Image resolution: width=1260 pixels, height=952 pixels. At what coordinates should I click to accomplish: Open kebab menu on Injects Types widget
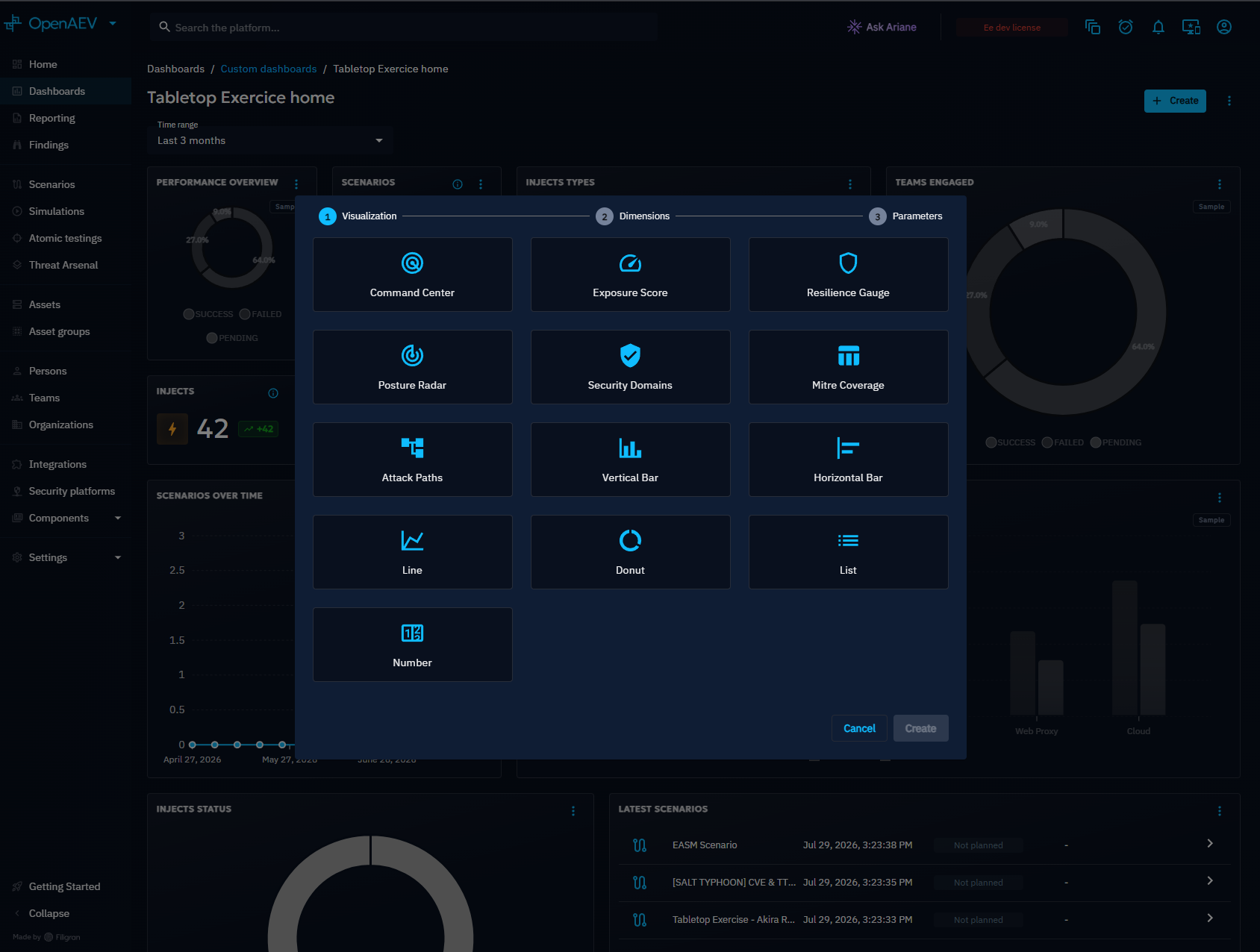pos(850,184)
